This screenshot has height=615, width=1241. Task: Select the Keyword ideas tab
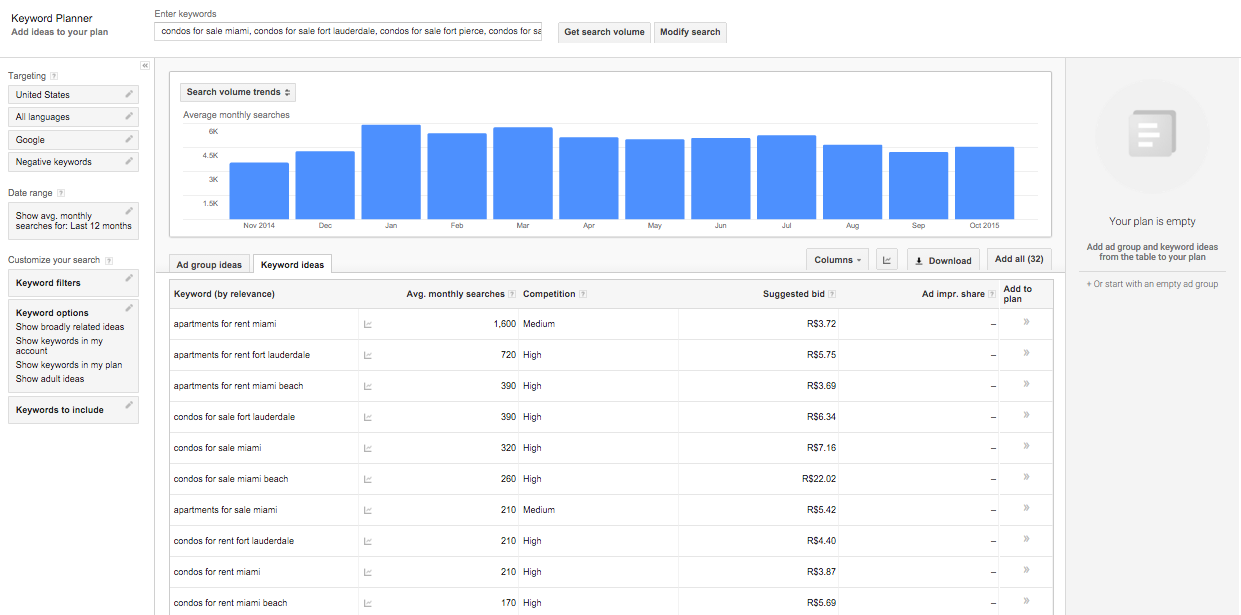[292, 265]
